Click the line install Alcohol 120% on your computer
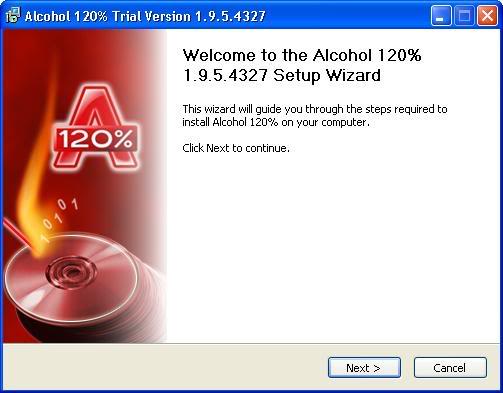 pyautogui.click(x=276, y=122)
